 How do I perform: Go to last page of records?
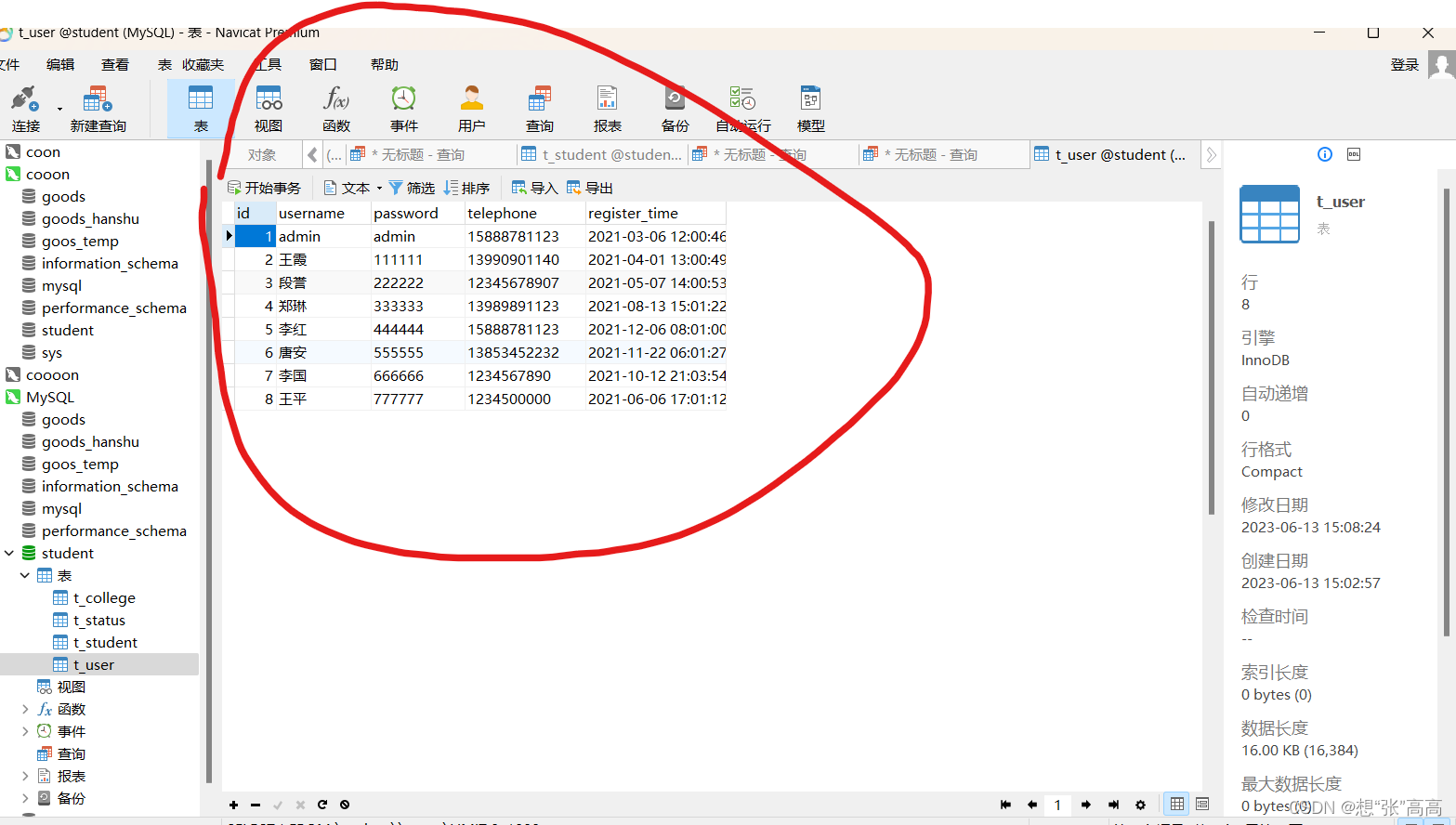coord(1113,805)
